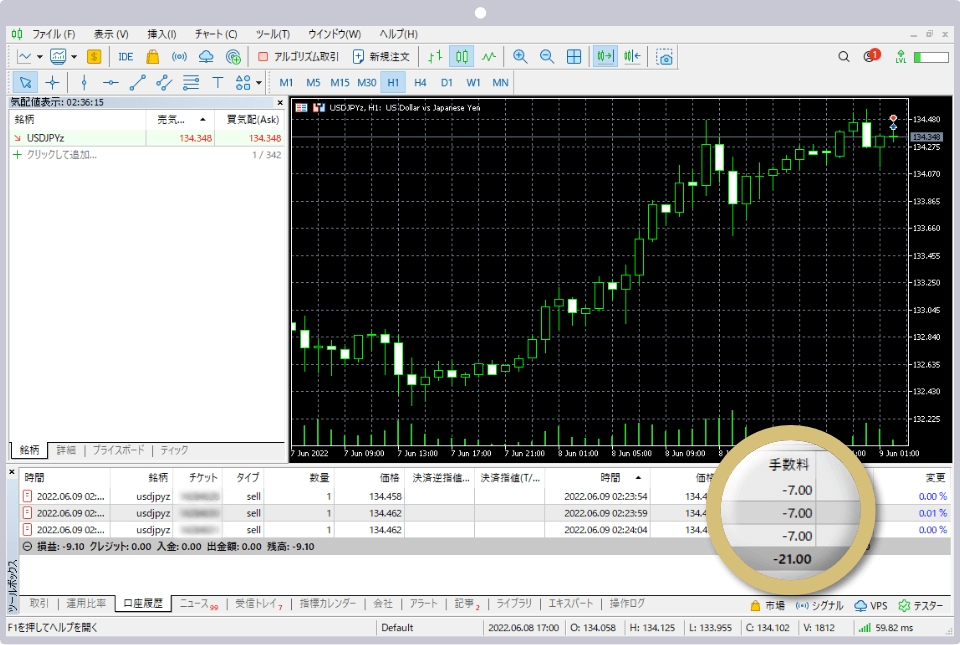Expand dropdown arrow next to line chart icon
The image size is (960, 645).
click(40, 57)
